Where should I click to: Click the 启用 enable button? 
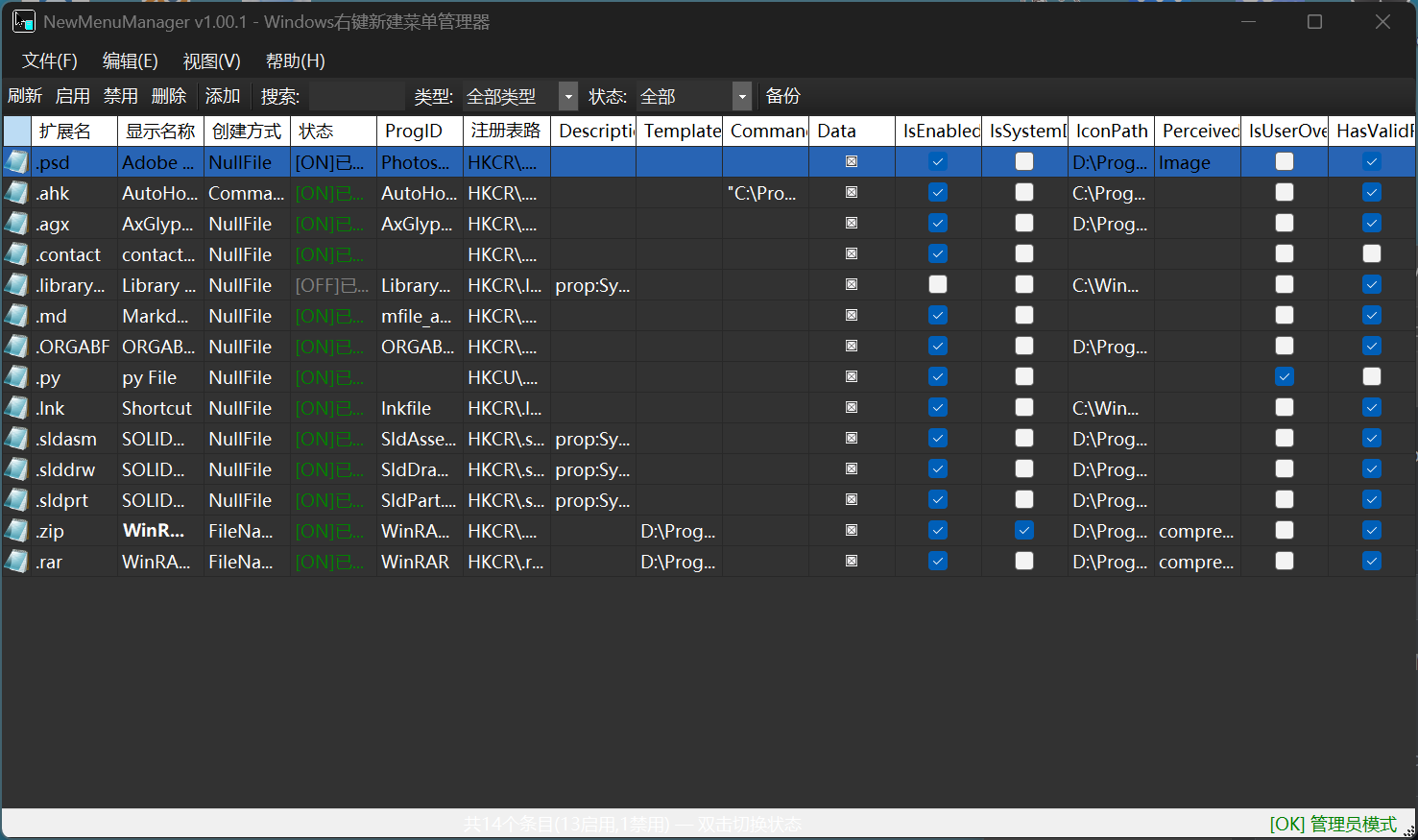[x=73, y=96]
